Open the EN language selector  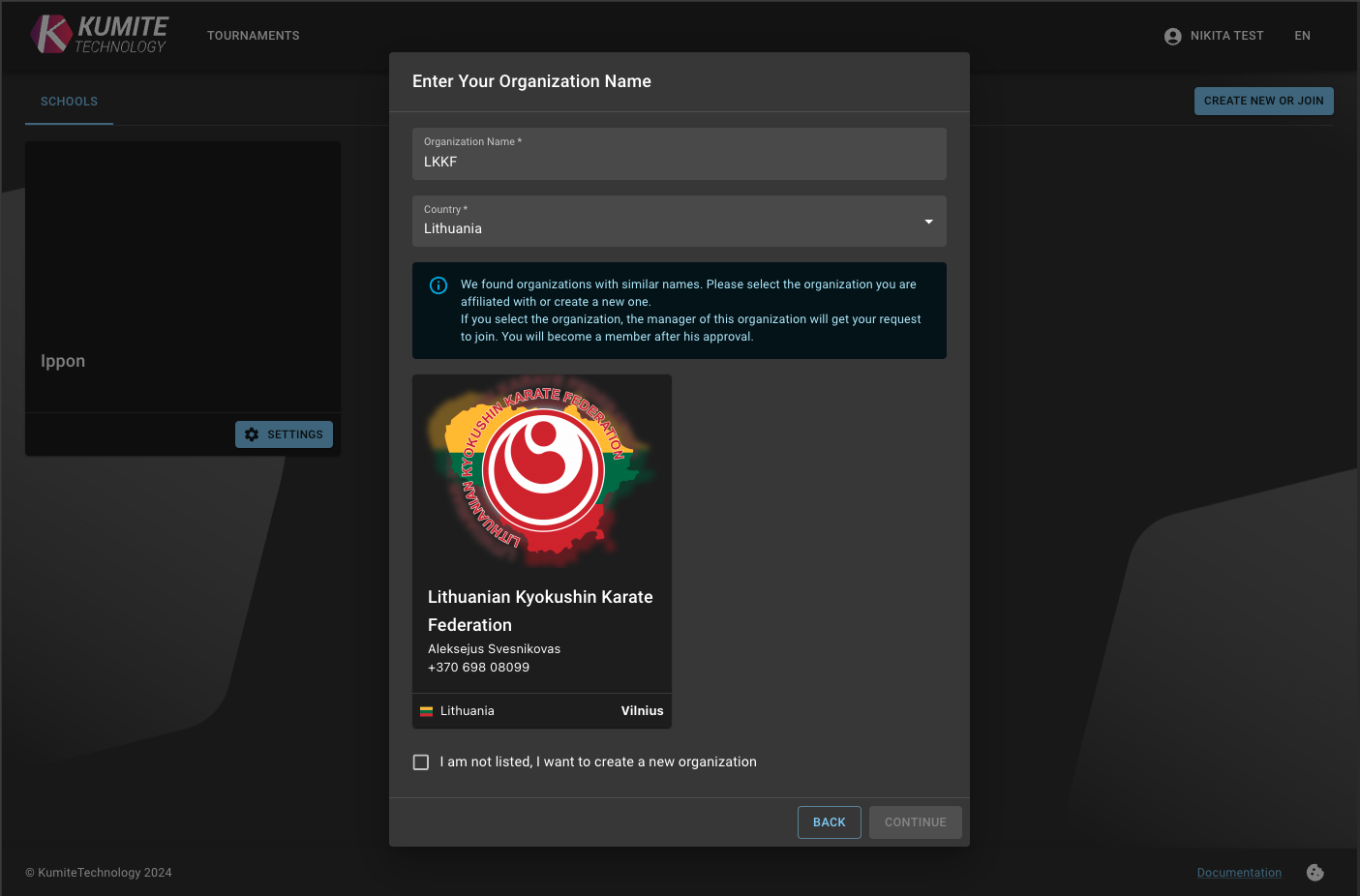point(1302,36)
